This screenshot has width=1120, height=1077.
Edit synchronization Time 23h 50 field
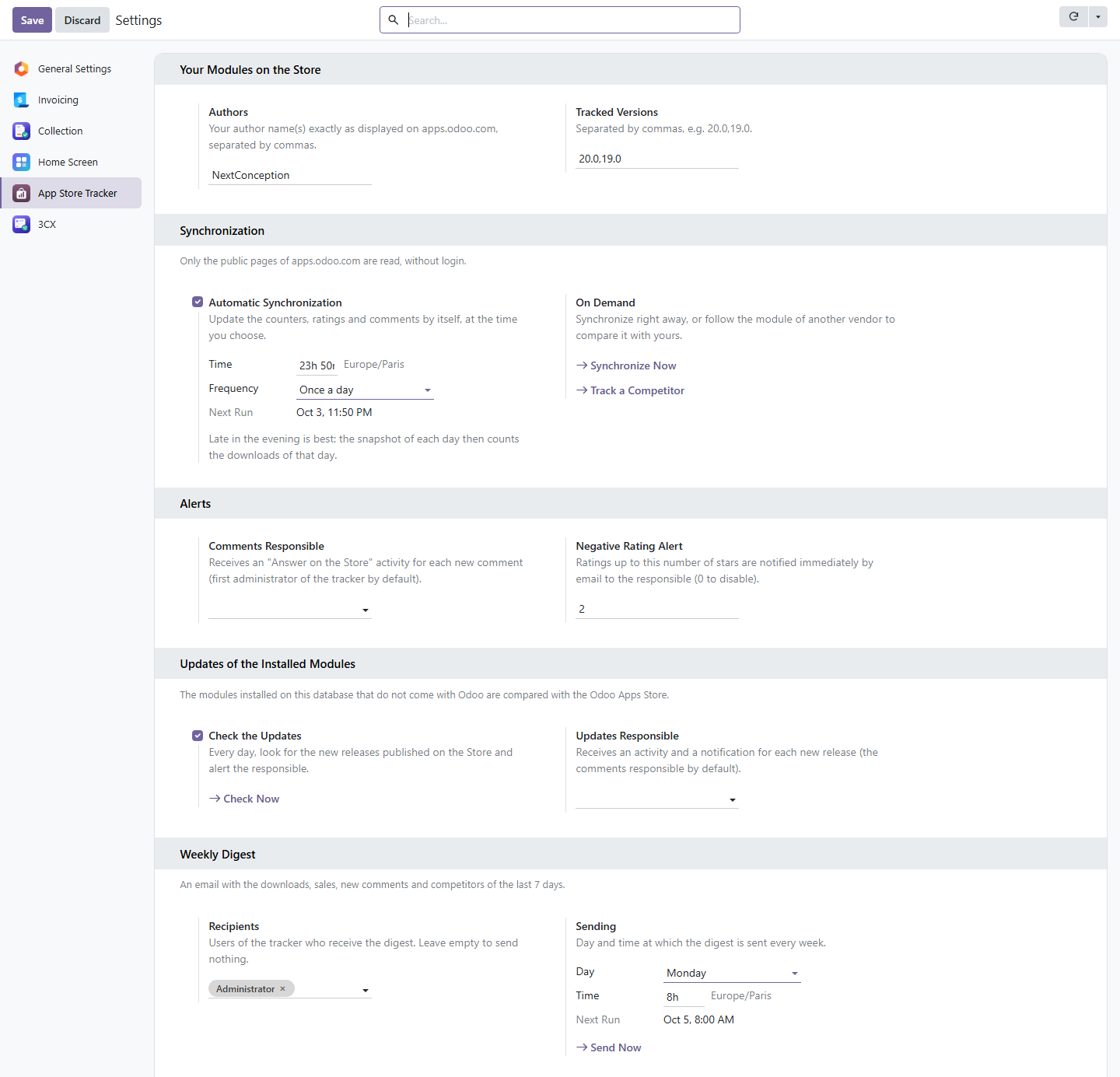pyautogui.click(x=317, y=365)
